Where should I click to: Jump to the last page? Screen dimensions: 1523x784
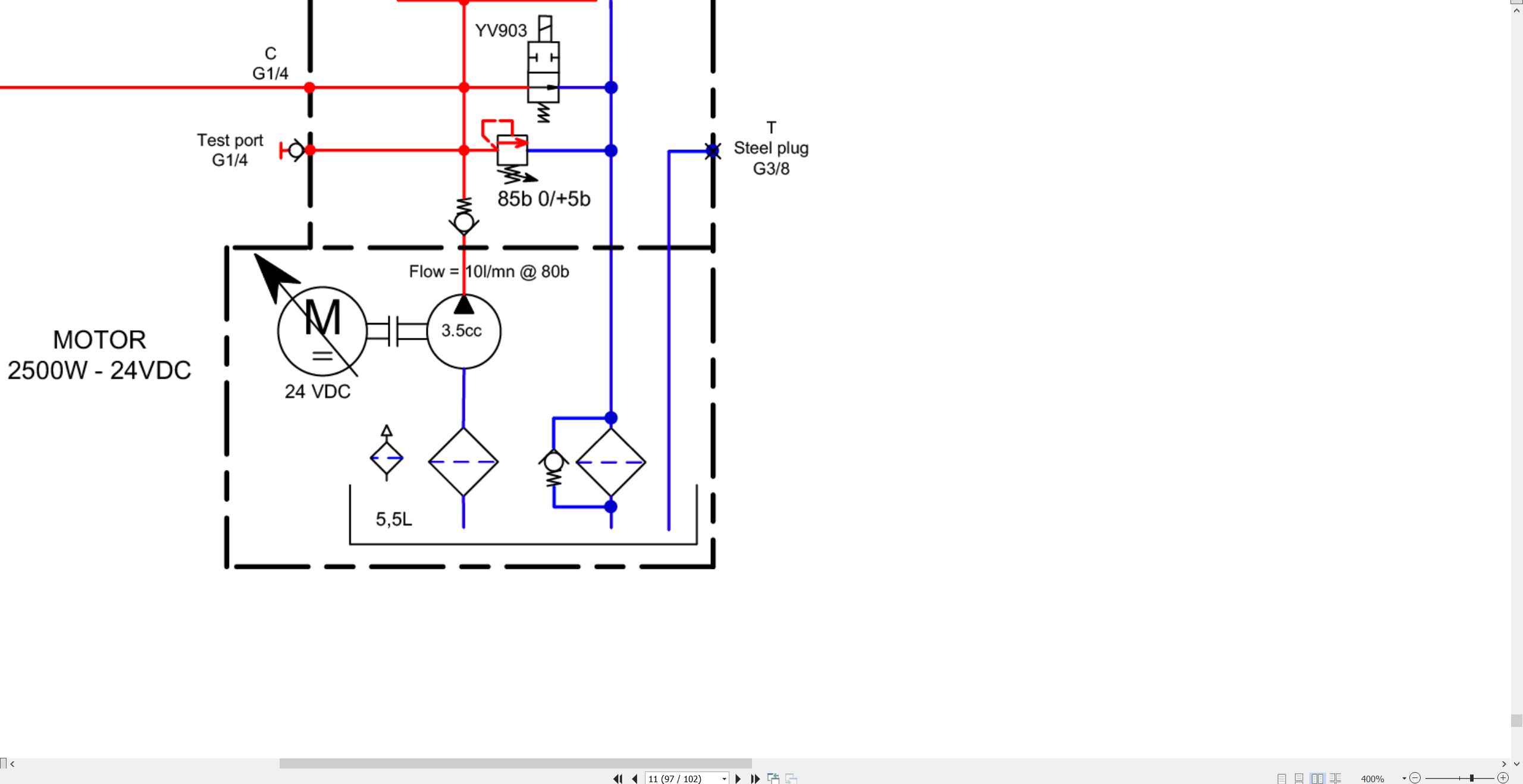point(756,779)
